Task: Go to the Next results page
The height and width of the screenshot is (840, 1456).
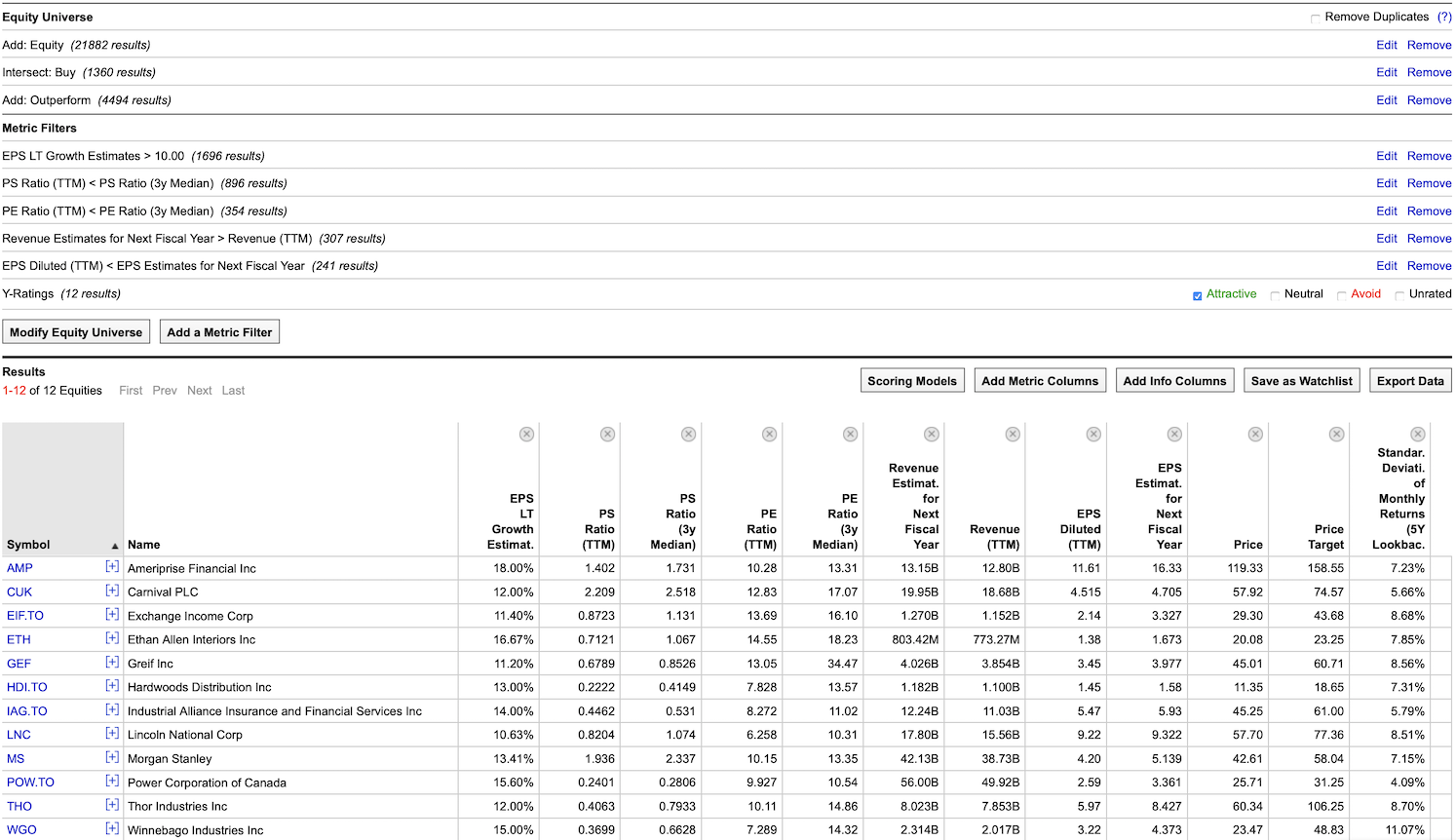Action: [200, 391]
